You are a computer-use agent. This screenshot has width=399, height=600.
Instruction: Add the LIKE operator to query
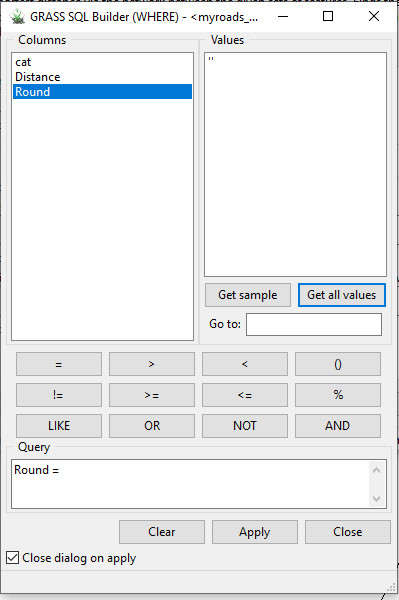59,426
